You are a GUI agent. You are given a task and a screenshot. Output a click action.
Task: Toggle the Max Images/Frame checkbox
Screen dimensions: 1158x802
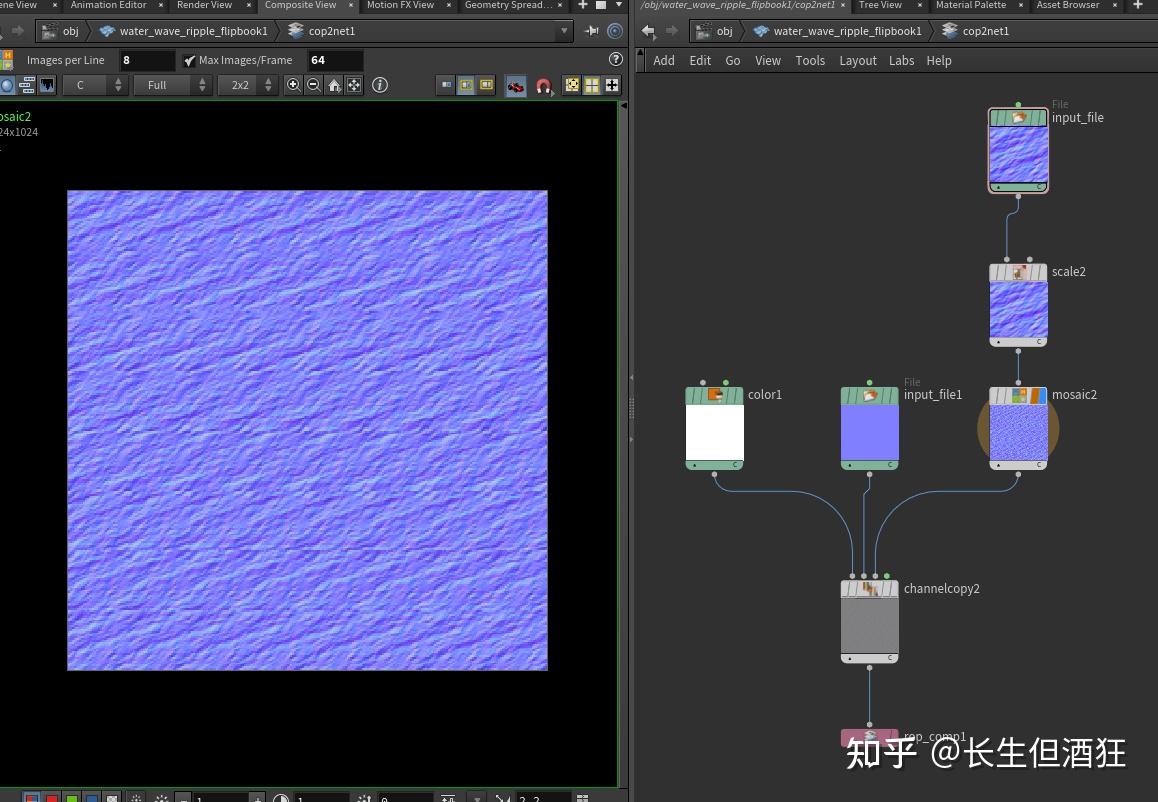click(189, 59)
